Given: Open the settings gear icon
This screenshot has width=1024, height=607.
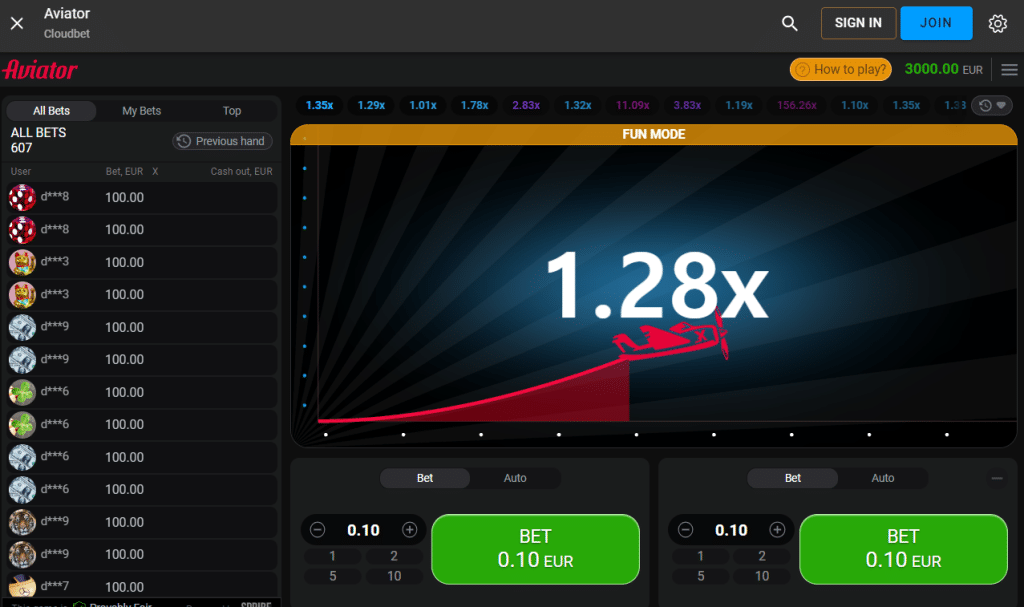Looking at the screenshot, I should click(x=997, y=24).
